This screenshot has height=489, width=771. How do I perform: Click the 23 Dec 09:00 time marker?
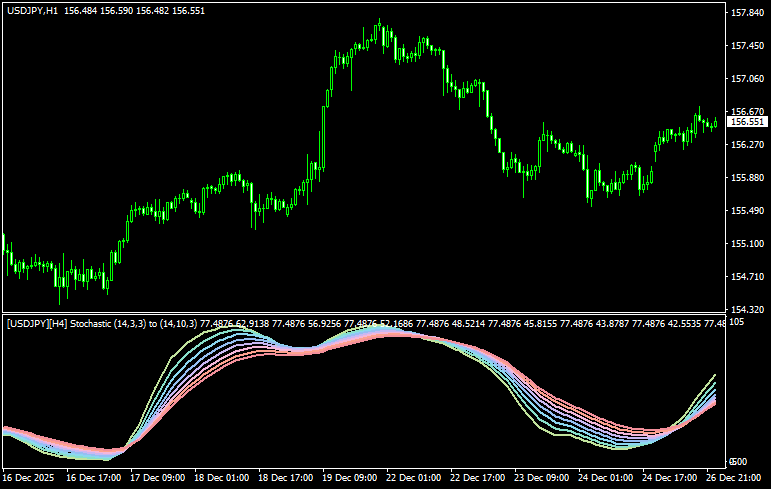point(541,479)
